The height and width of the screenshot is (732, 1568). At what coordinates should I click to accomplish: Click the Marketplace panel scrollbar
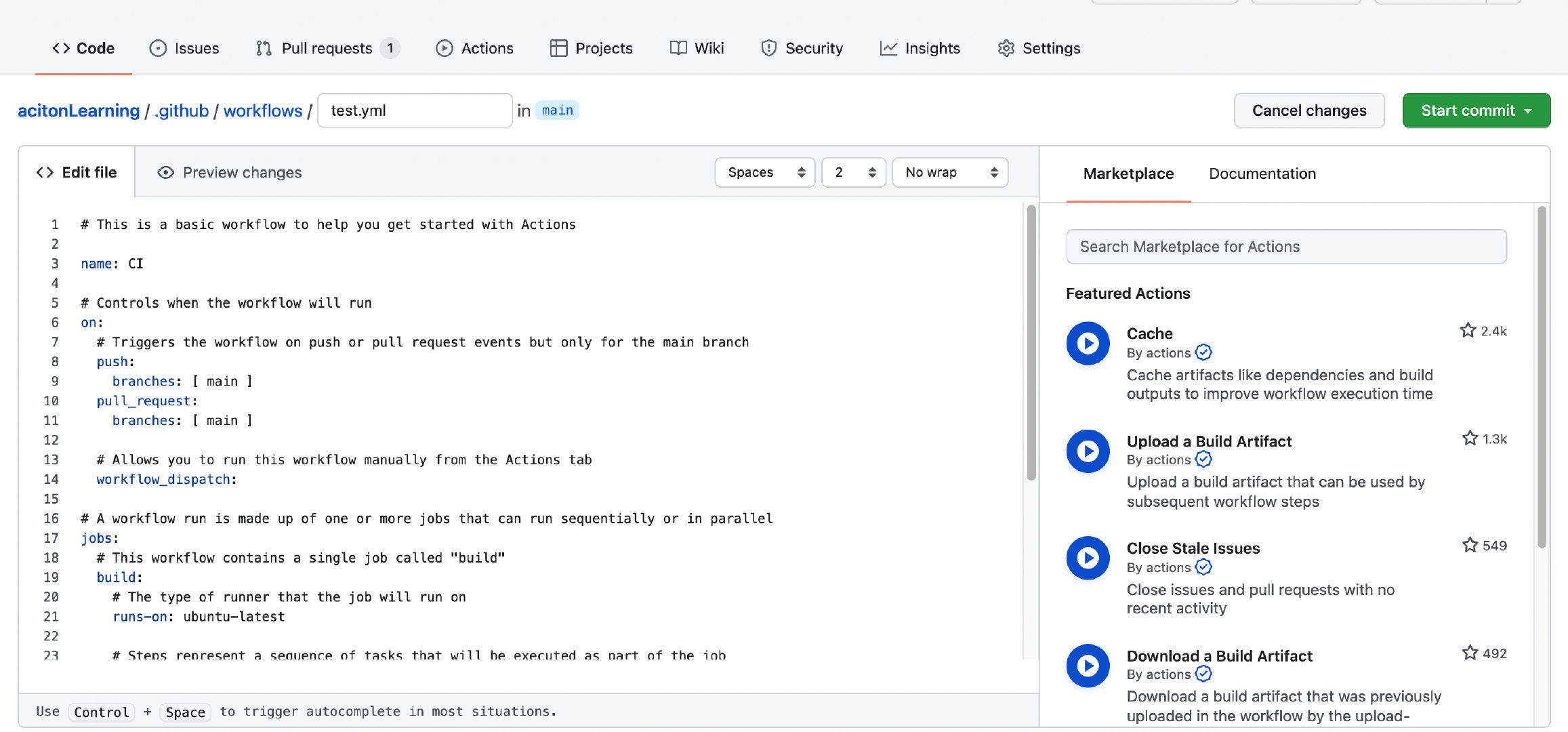tap(1542, 376)
